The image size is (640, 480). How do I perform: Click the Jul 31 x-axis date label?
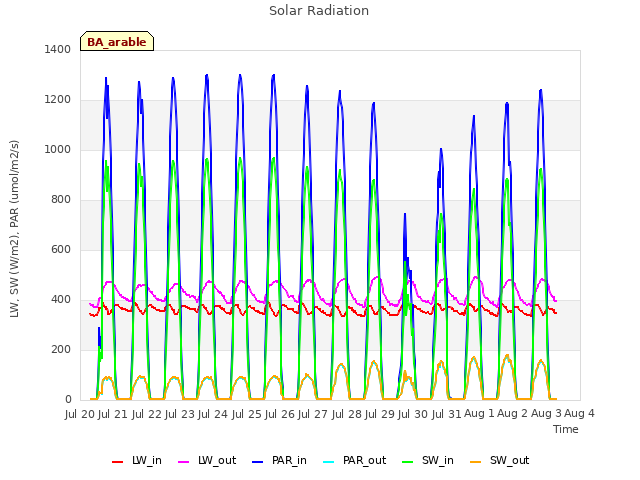point(447,414)
